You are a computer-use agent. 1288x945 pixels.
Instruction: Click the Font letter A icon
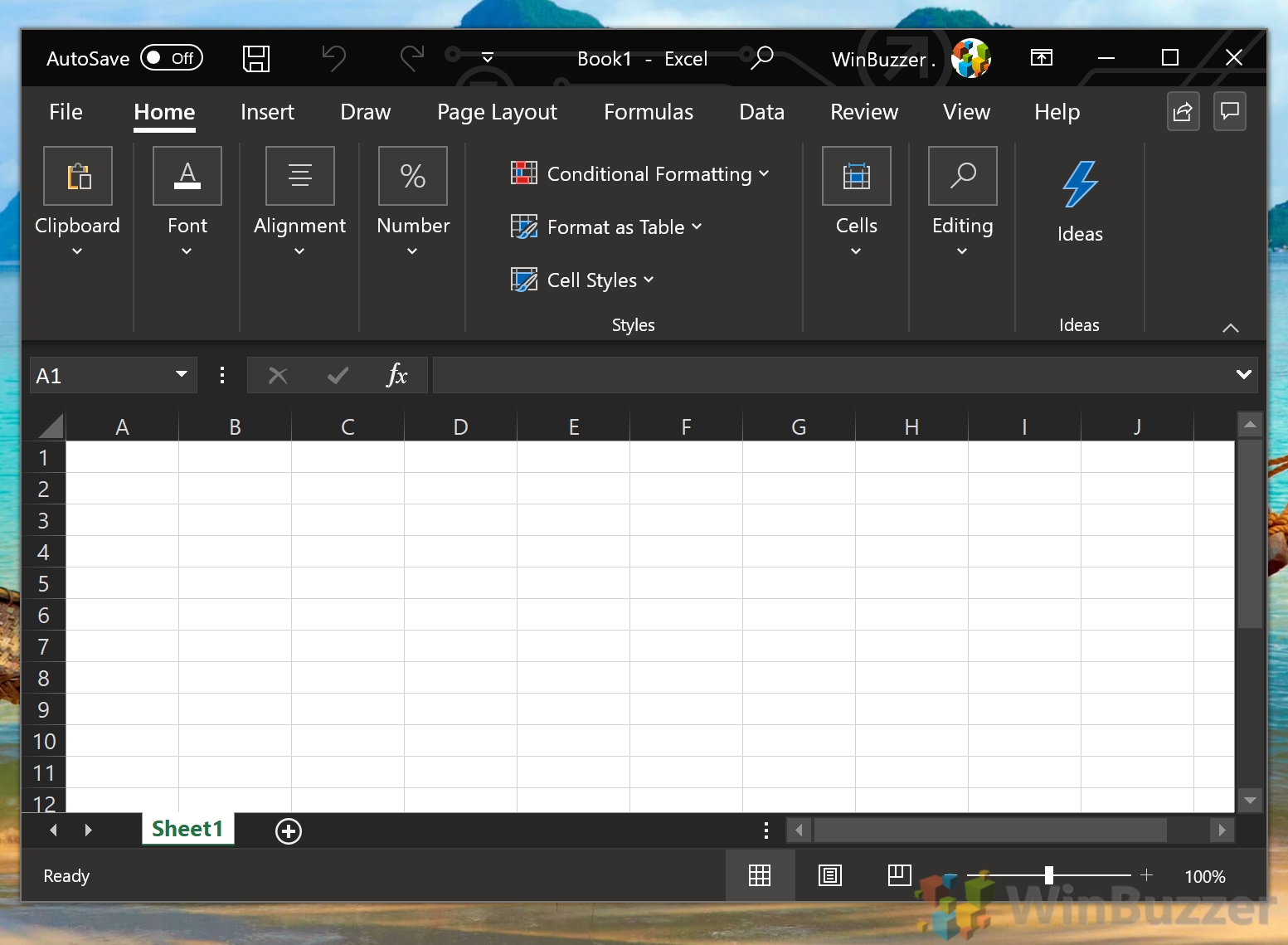click(187, 176)
